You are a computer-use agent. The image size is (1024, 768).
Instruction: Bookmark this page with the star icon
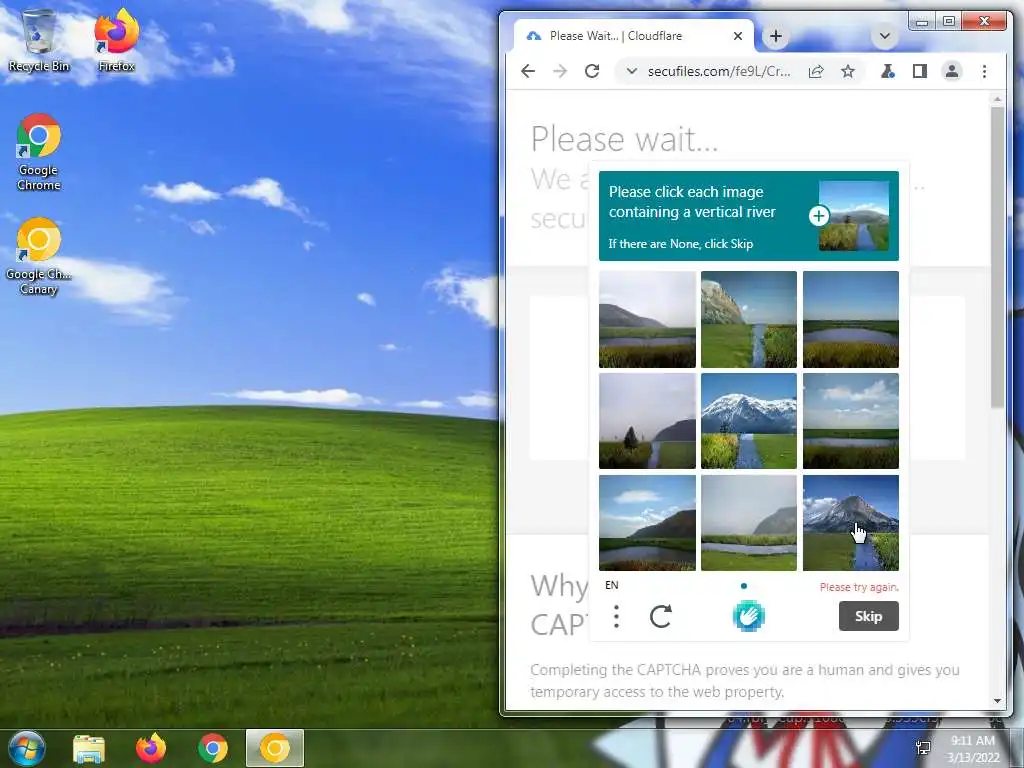848,71
